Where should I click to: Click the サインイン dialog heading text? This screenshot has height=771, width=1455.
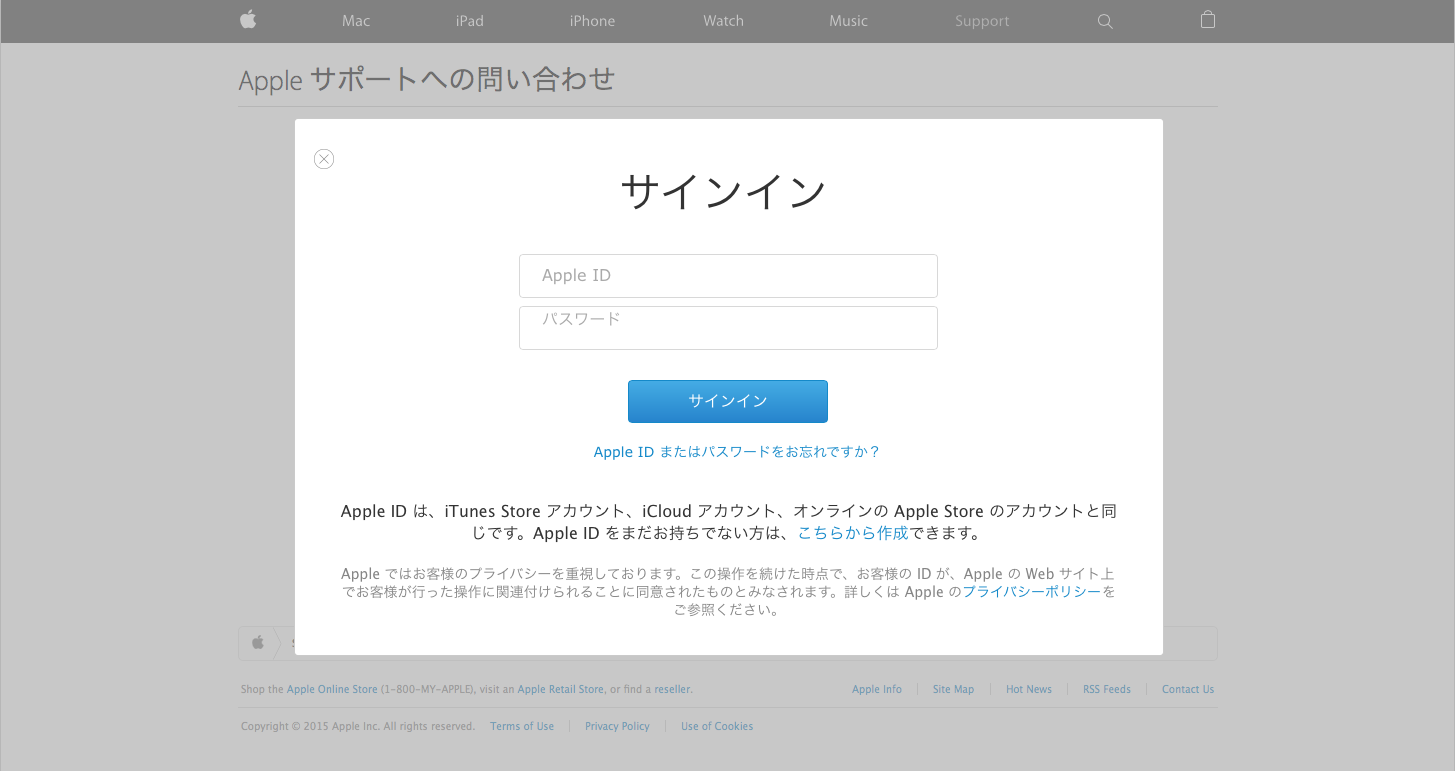point(724,192)
